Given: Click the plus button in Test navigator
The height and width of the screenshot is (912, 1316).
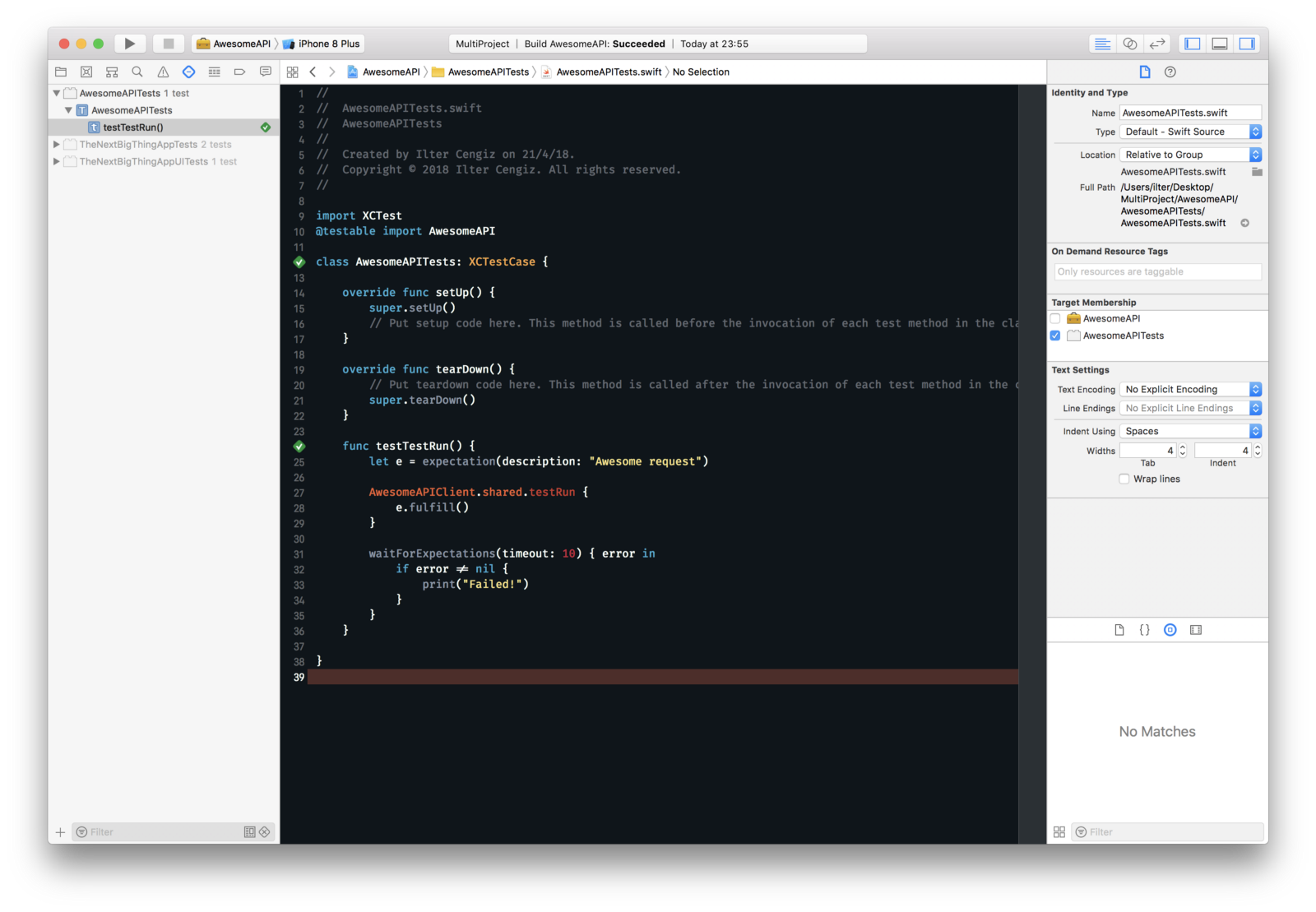Looking at the screenshot, I should point(60,832).
